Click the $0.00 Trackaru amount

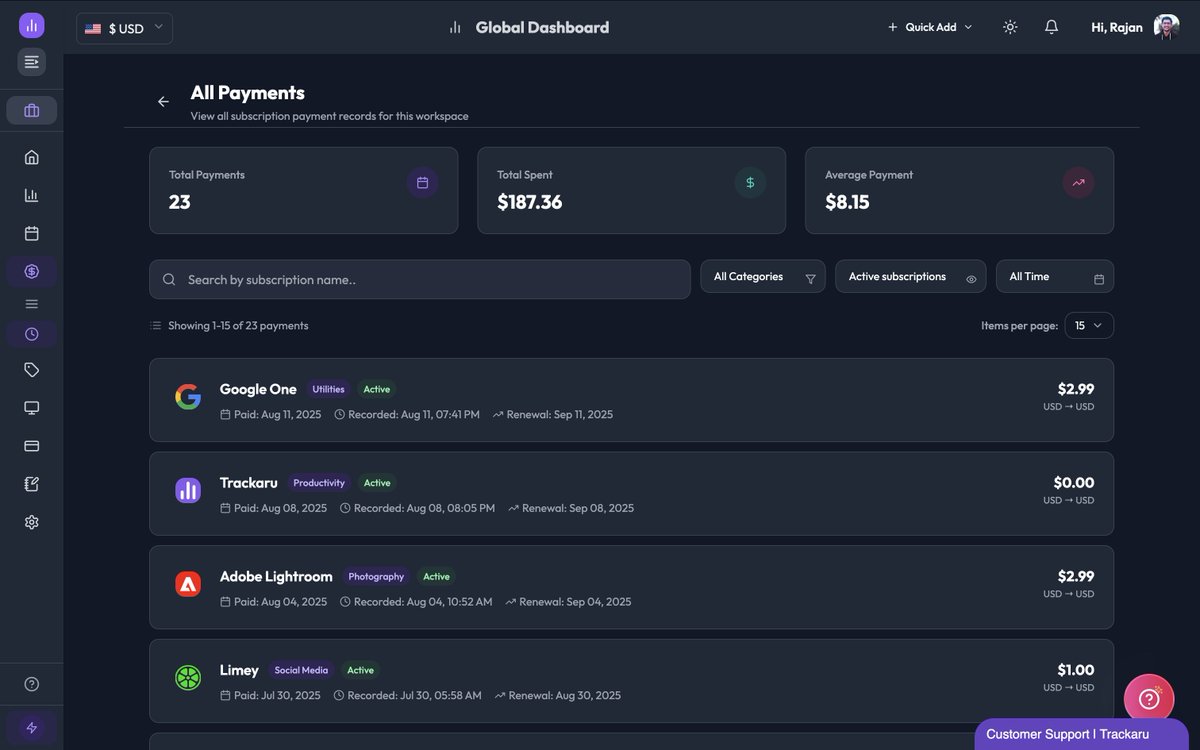coord(1074,483)
